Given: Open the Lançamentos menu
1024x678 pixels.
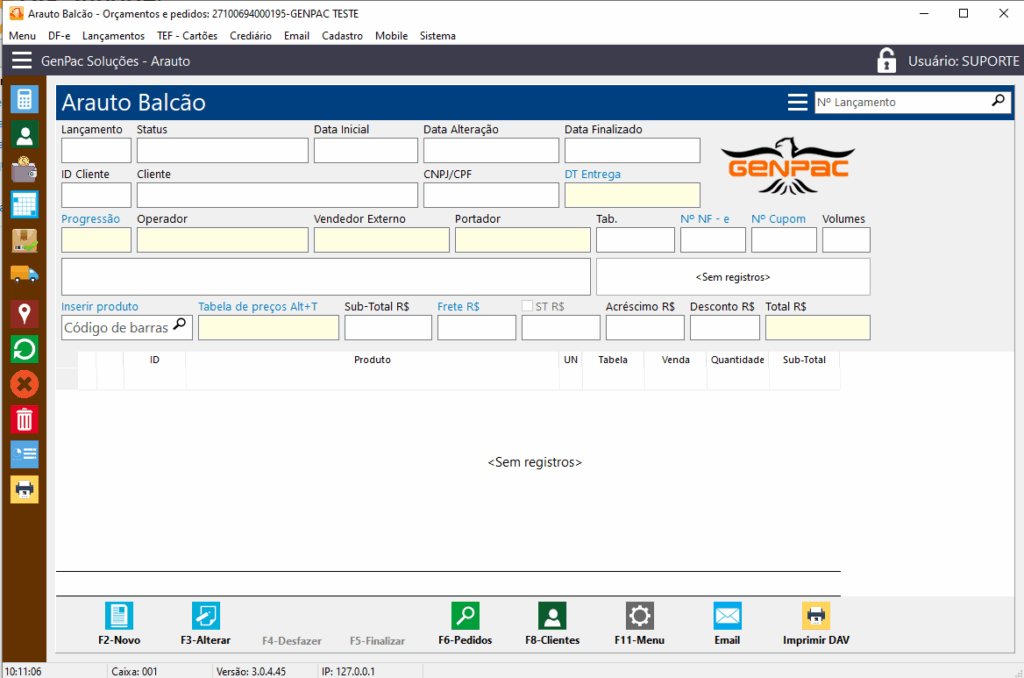Looking at the screenshot, I should tap(113, 35).
